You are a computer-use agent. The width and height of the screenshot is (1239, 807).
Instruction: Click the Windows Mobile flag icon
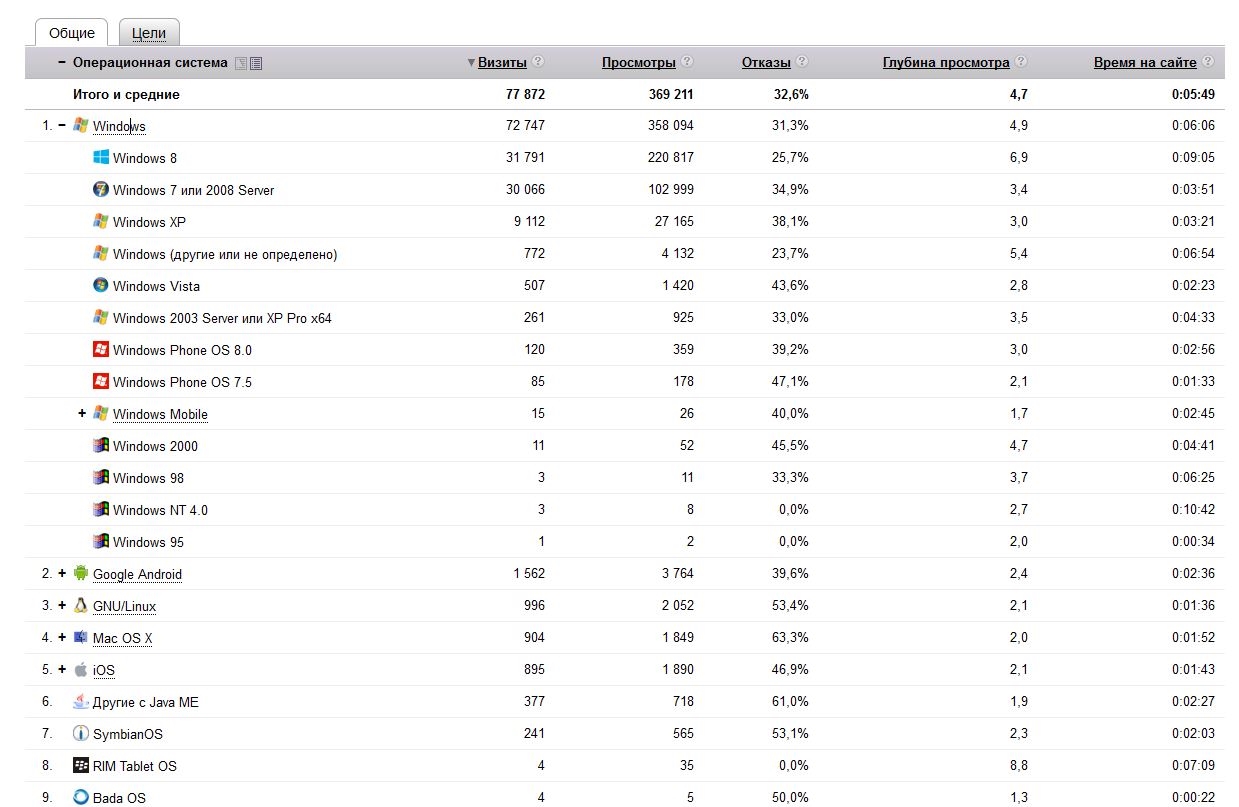(101, 413)
